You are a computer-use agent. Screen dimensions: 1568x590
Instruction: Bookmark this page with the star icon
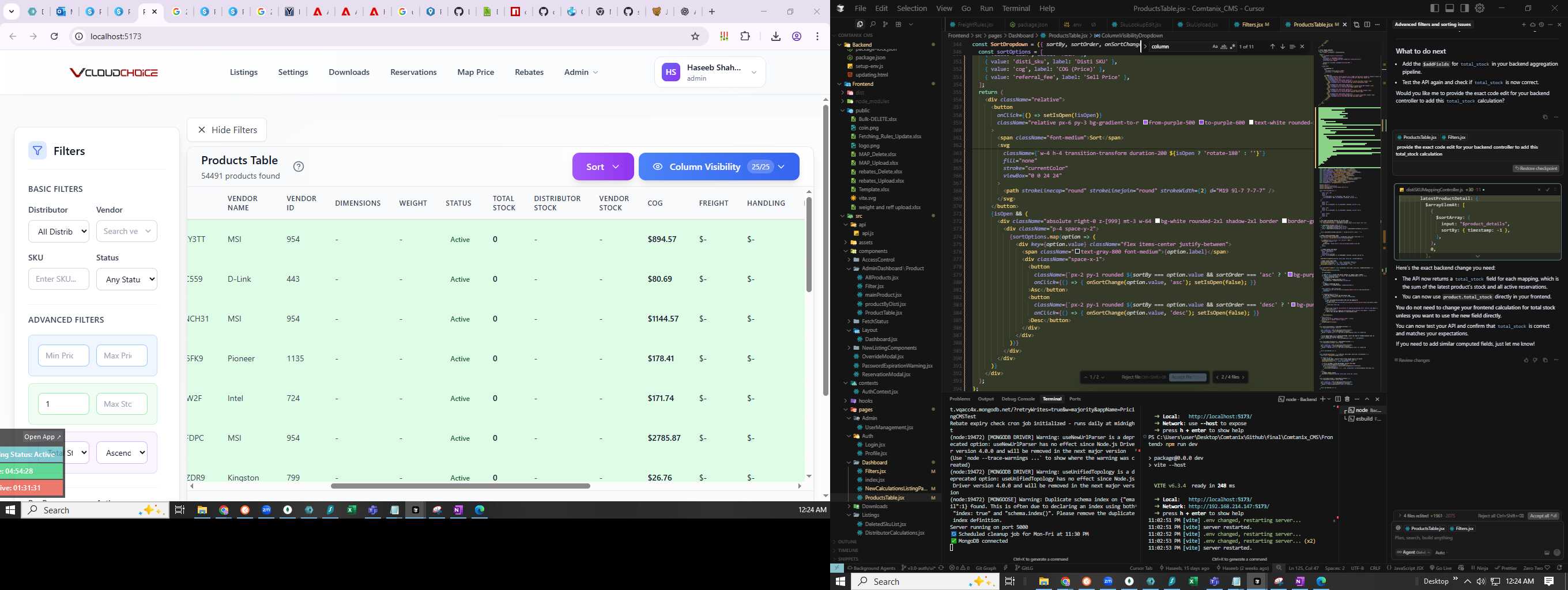pyautogui.click(x=695, y=36)
